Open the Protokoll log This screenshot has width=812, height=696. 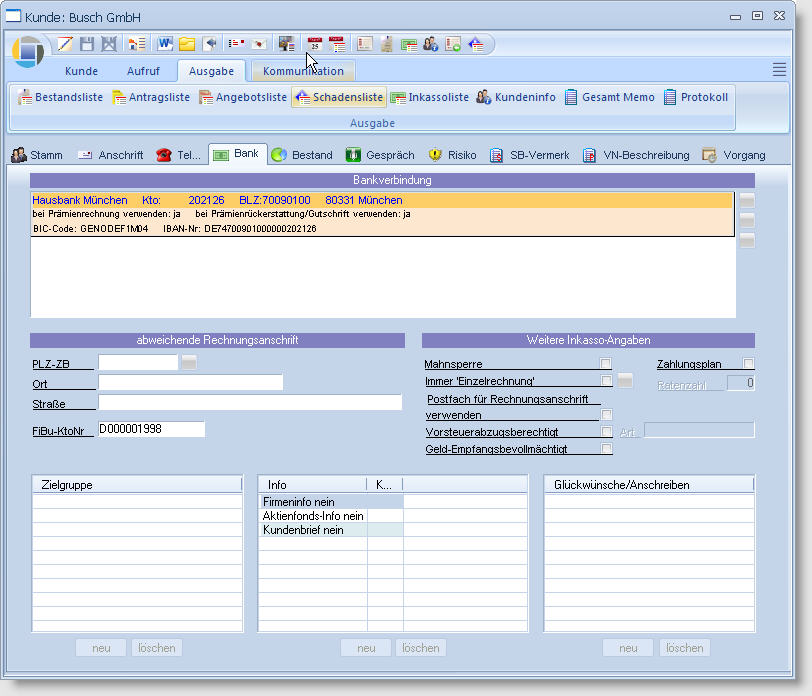696,97
